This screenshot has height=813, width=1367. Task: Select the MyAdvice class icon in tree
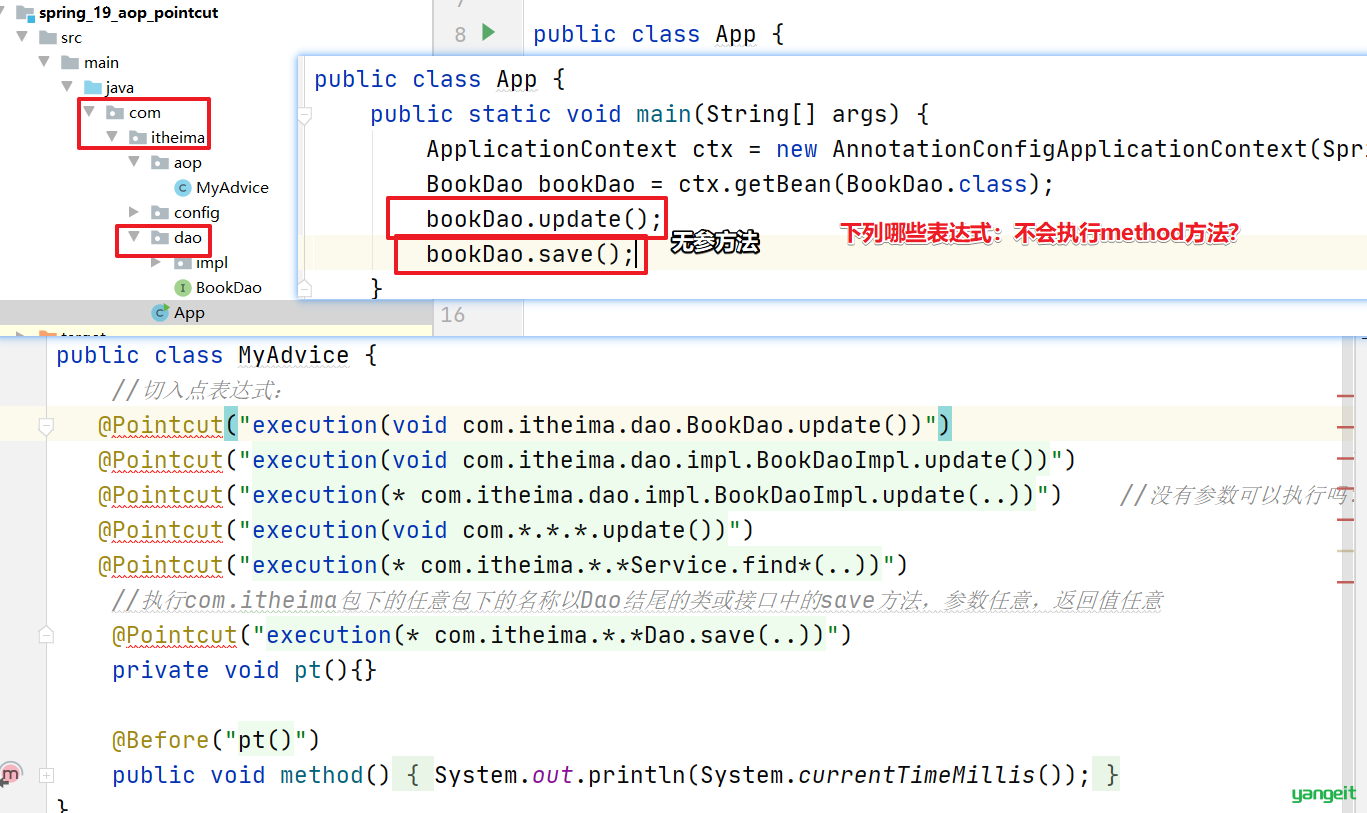click(182, 187)
